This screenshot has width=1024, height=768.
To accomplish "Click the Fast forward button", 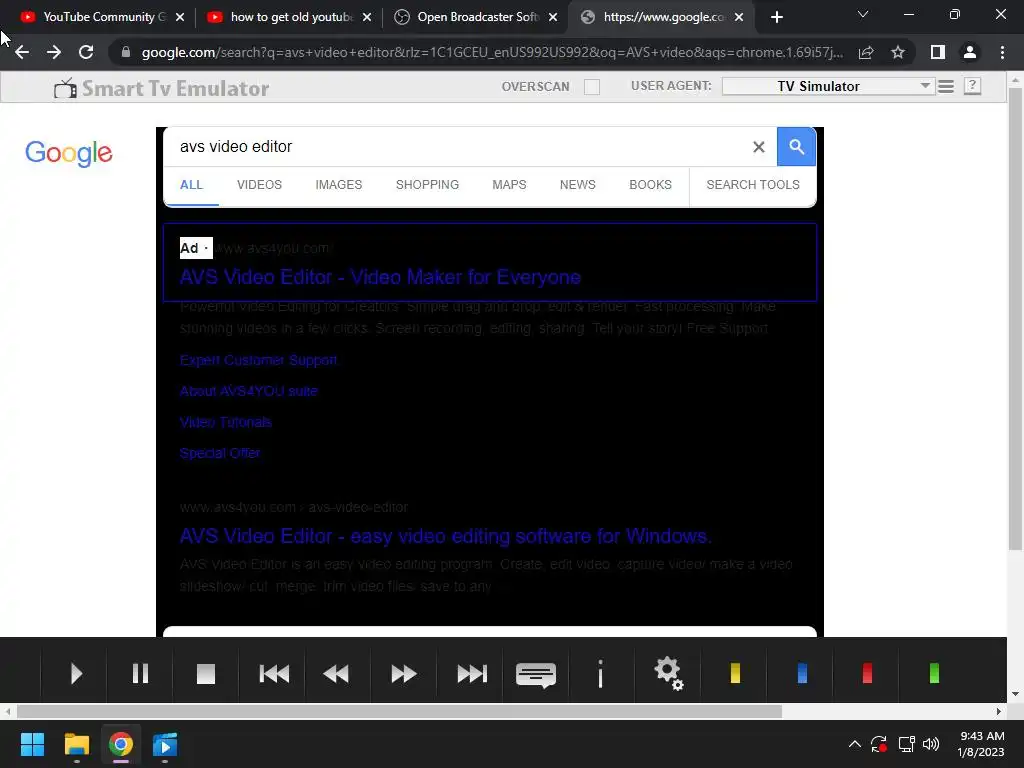I will pos(403,673).
